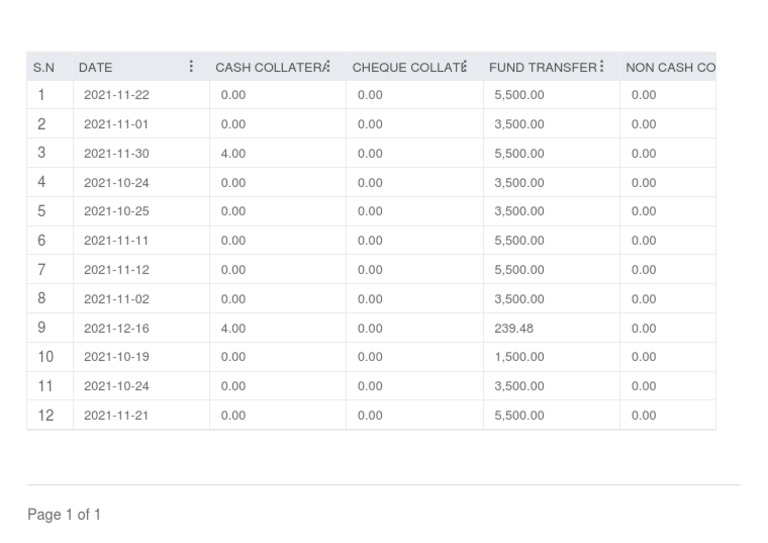Click the date 2021-12-16 in row 9
Image resolution: width=768 pixels, height=543 pixels.
[116, 328]
